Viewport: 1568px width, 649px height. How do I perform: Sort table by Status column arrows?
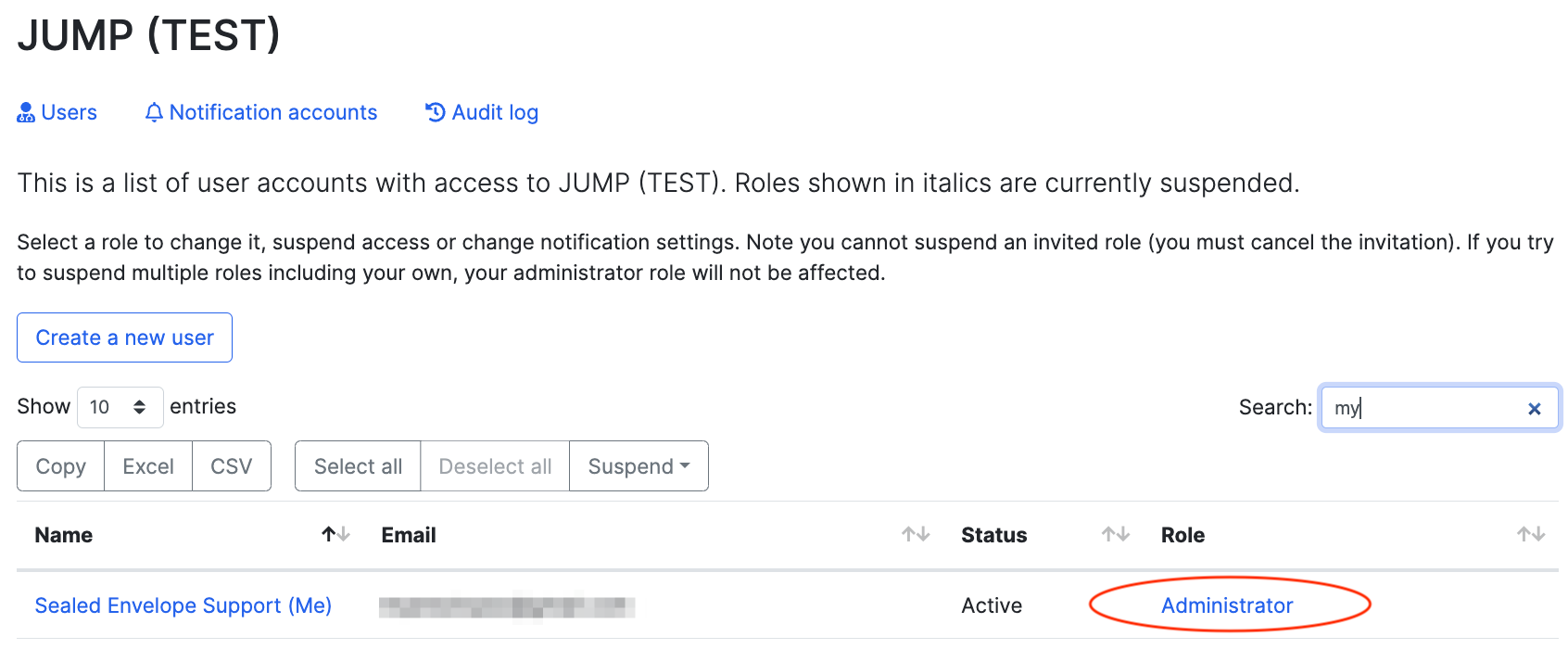tap(1116, 534)
